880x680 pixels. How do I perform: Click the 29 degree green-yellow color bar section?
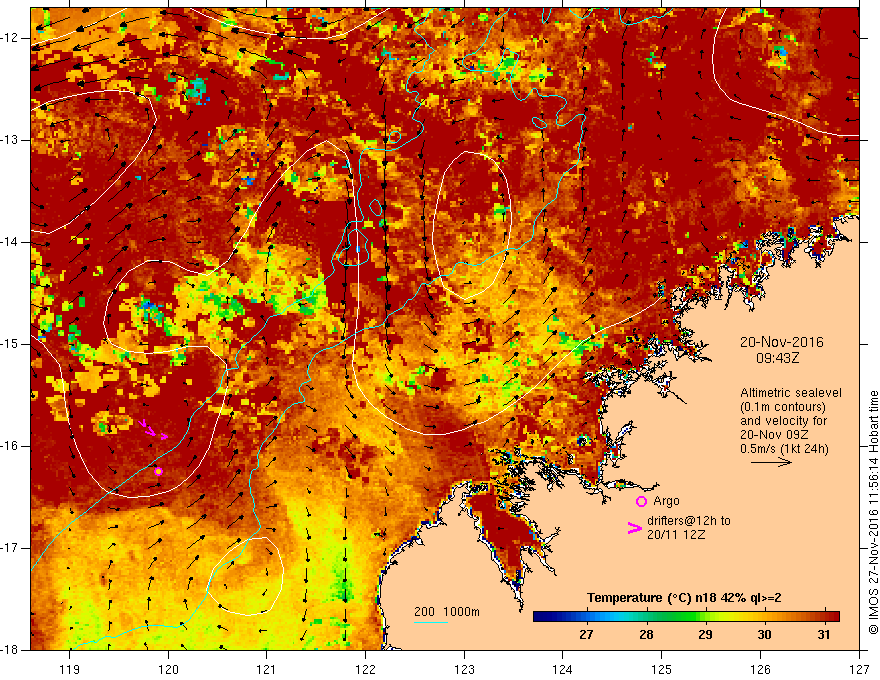pyautogui.click(x=705, y=617)
